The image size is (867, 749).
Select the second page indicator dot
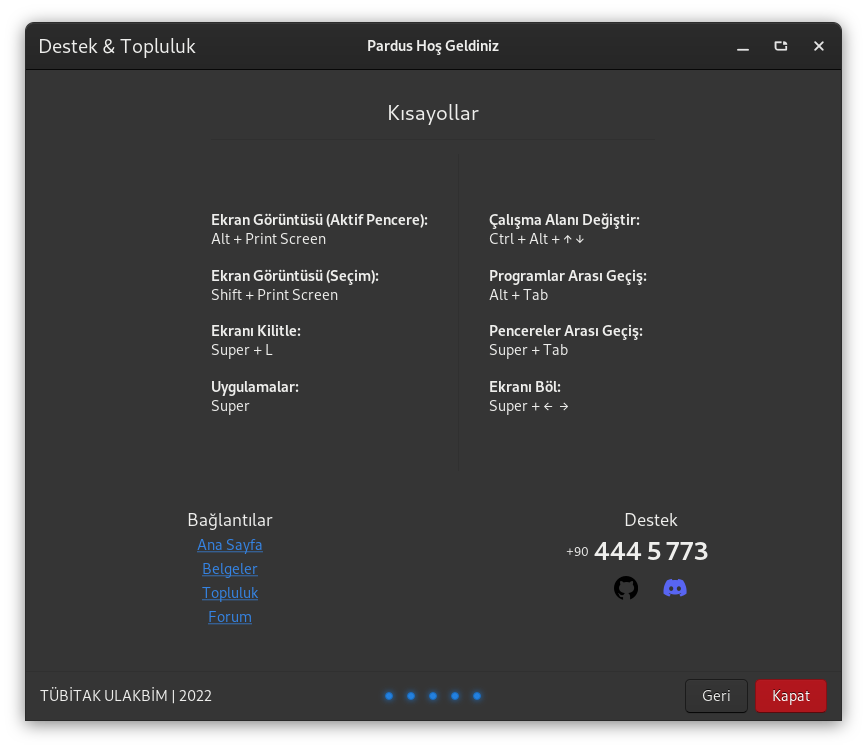pyautogui.click(x=411, y=696)
